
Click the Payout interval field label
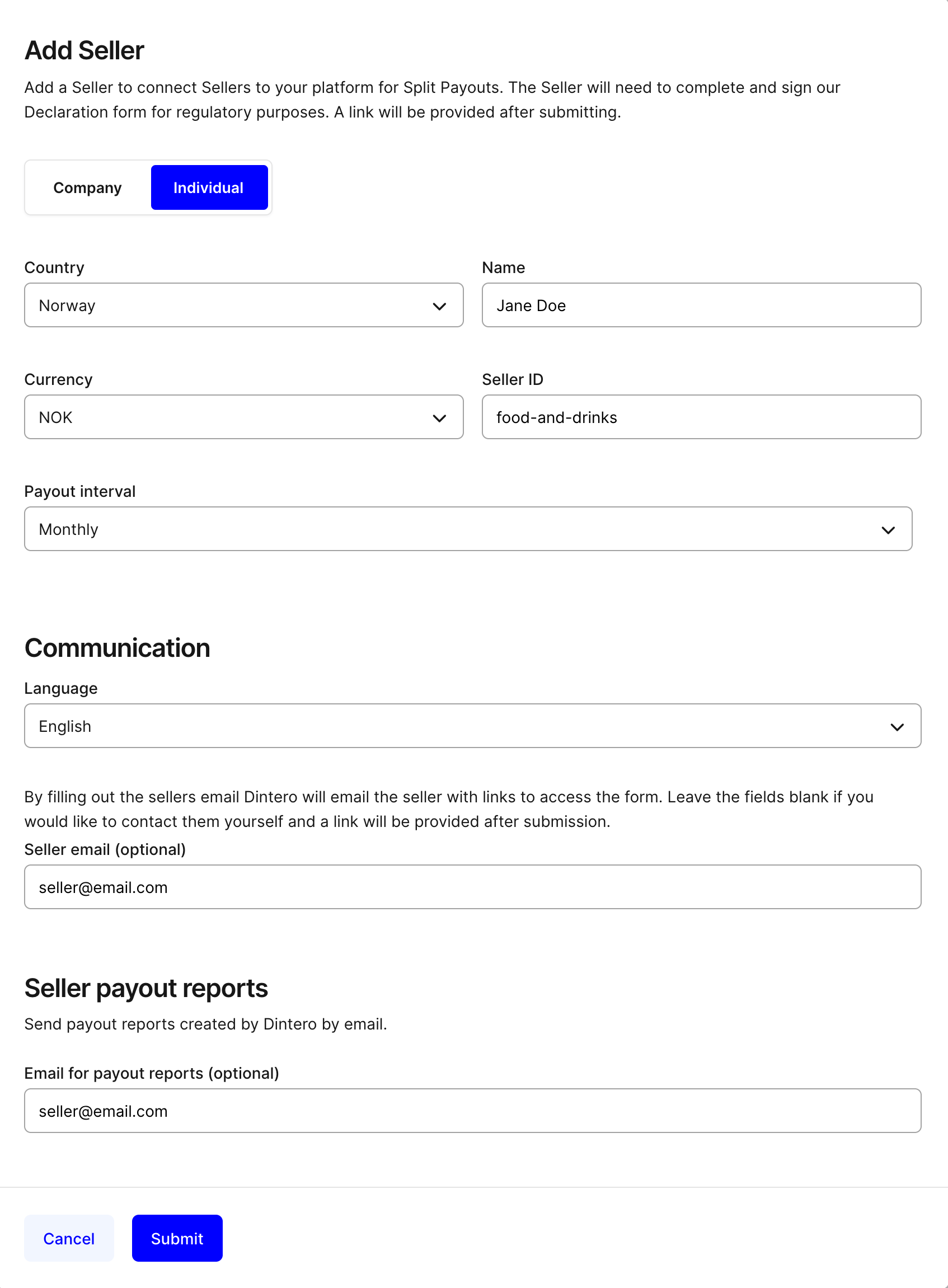pyautogui.click(x=80, y=492)
